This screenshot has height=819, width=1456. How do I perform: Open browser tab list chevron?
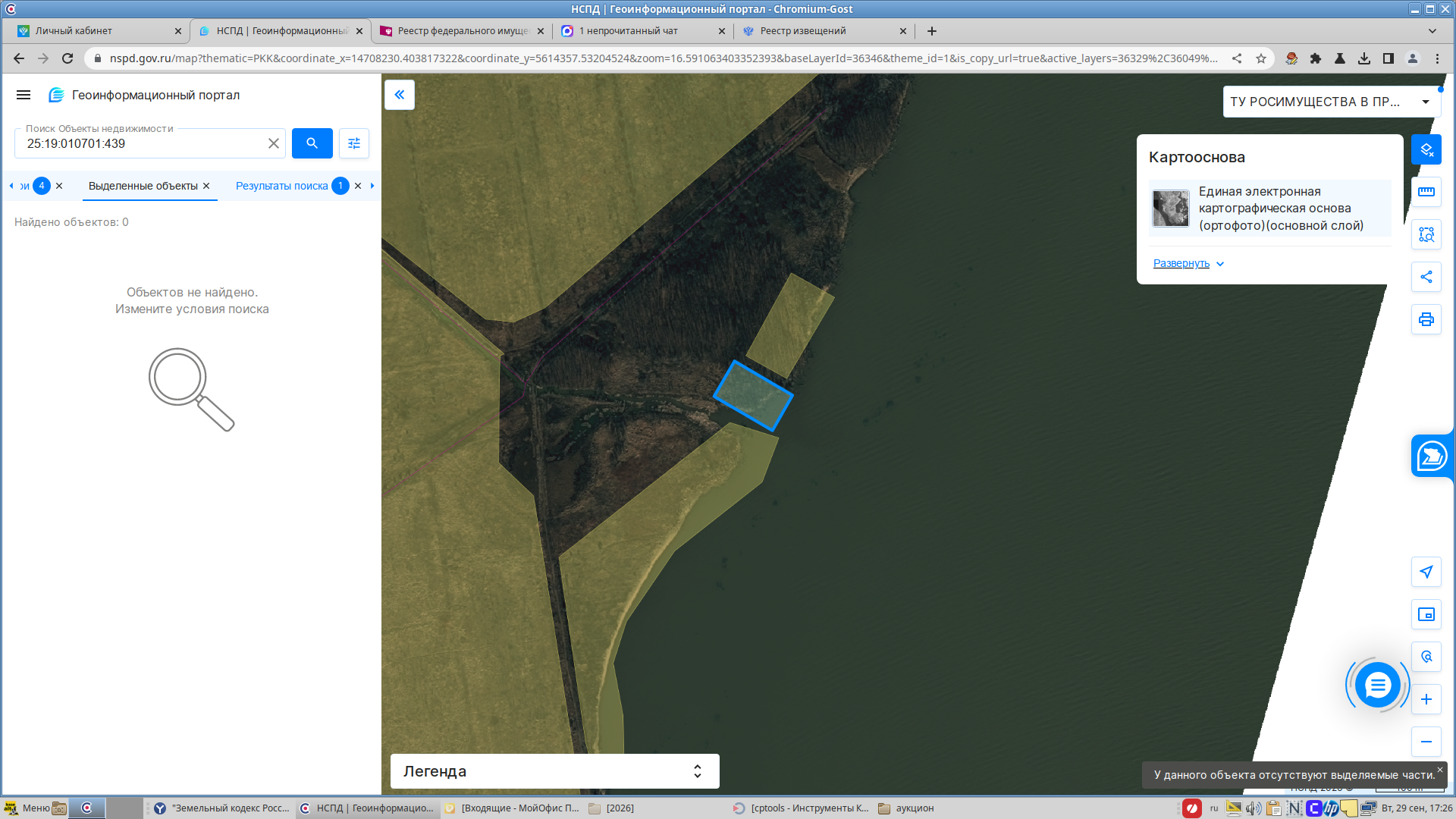click(1432, 31)
